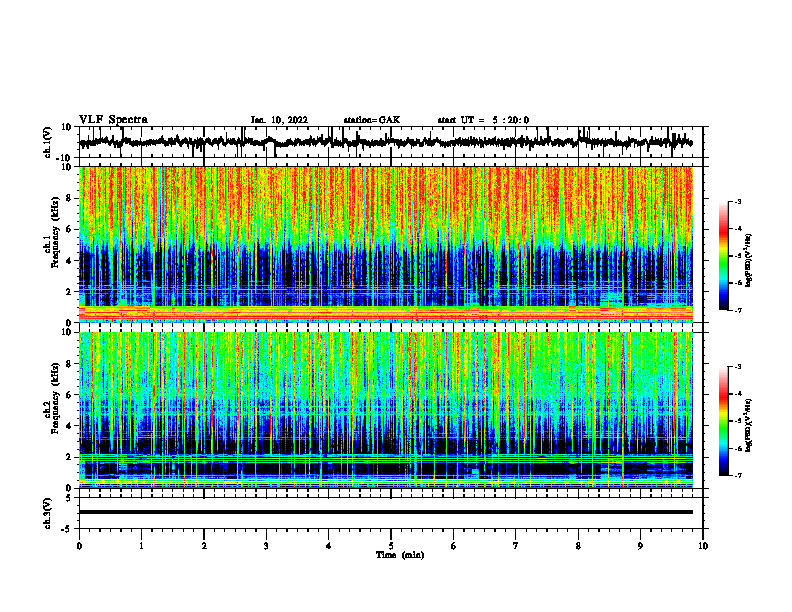Screen dimensions: 792x612
Task: Click the "-4" label on ch.1 colorbar
Action: [737, 229]
